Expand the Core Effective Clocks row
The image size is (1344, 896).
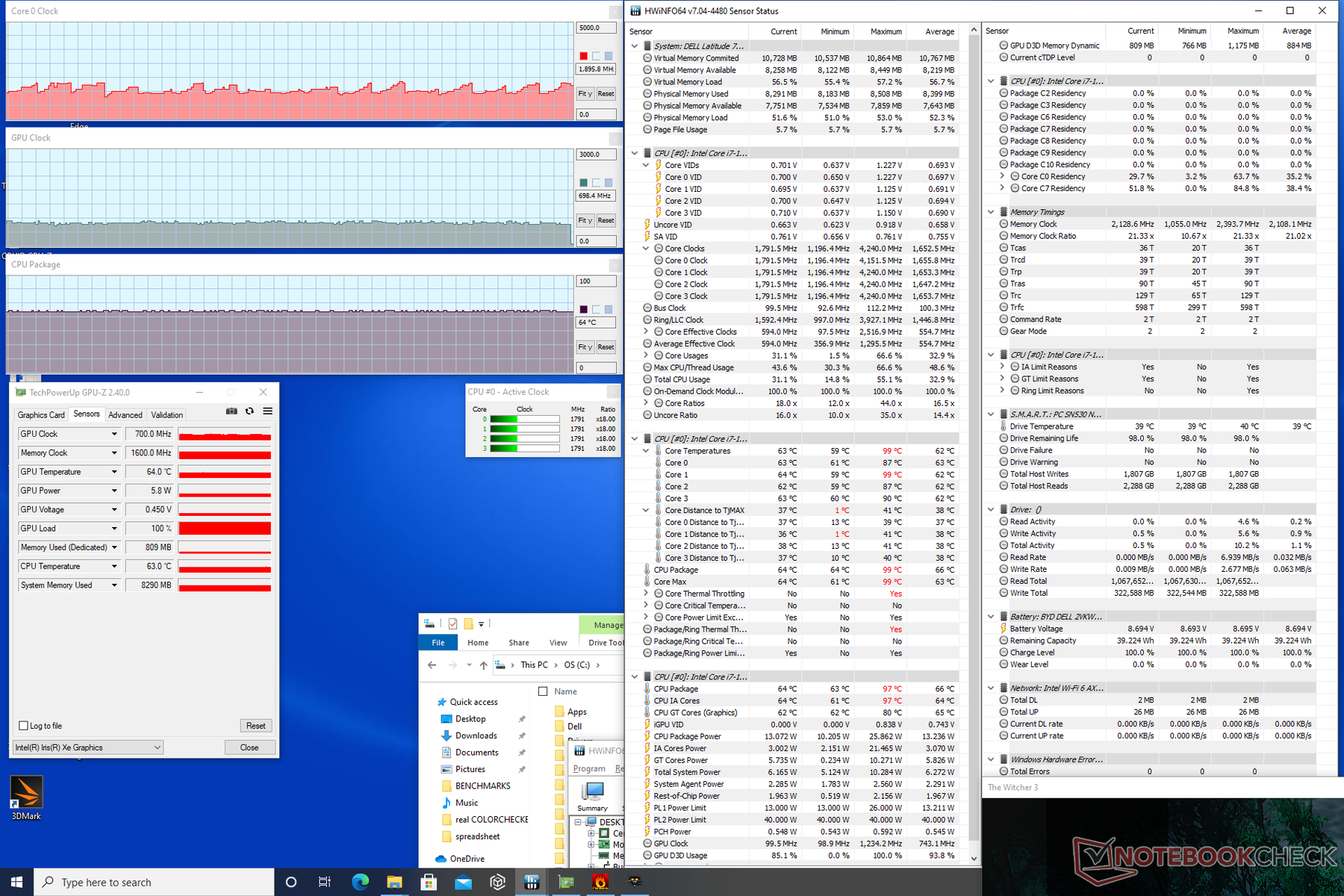pos(646,332)
